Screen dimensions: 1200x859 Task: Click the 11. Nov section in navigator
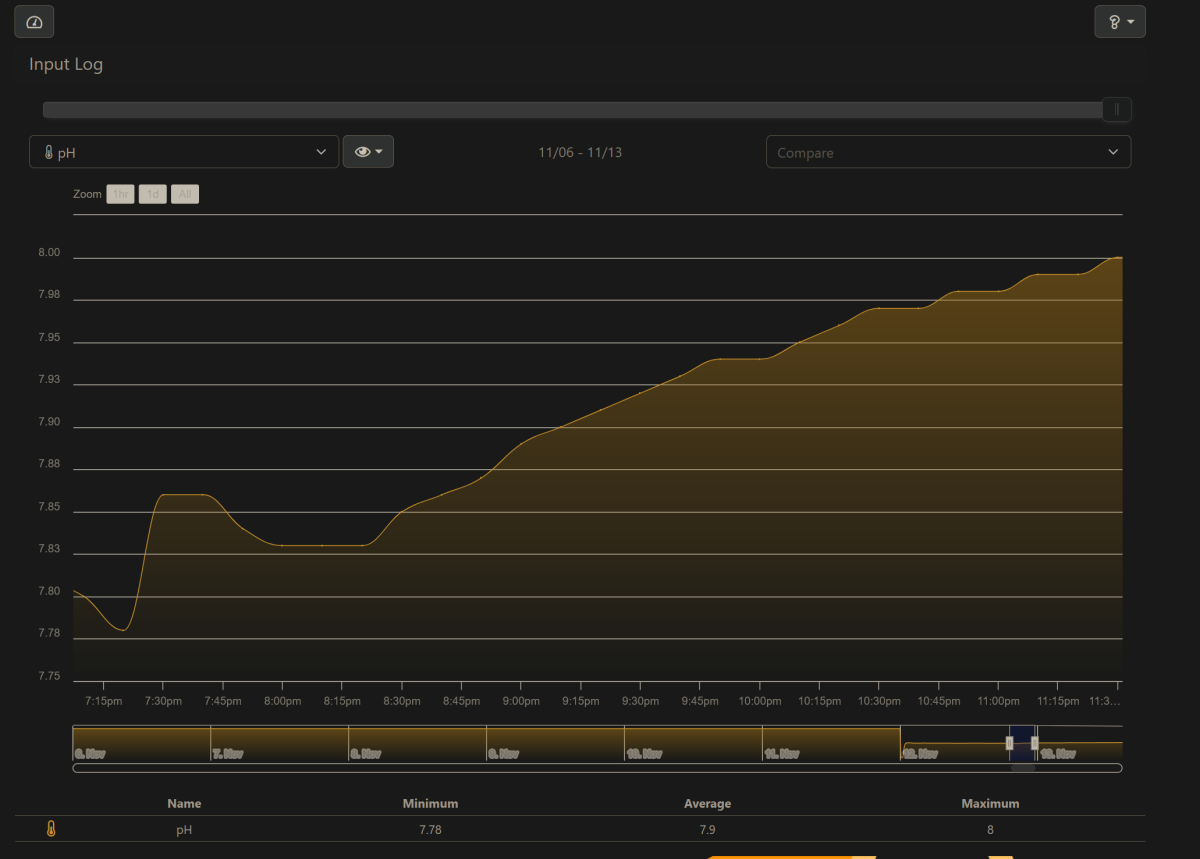click(782, 753)
